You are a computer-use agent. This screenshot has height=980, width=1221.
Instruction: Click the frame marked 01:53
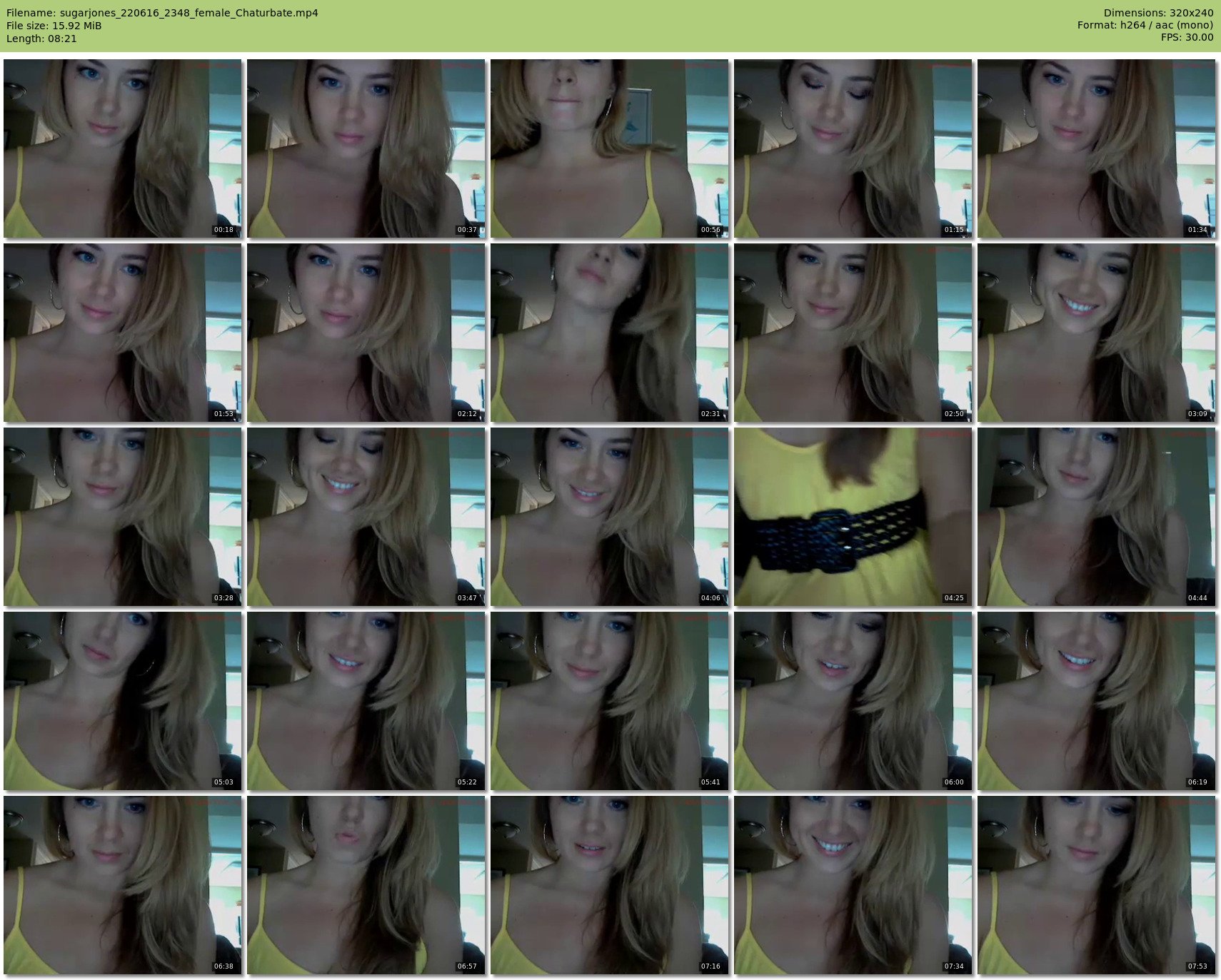pyautogui.click(x=123, y=333)
